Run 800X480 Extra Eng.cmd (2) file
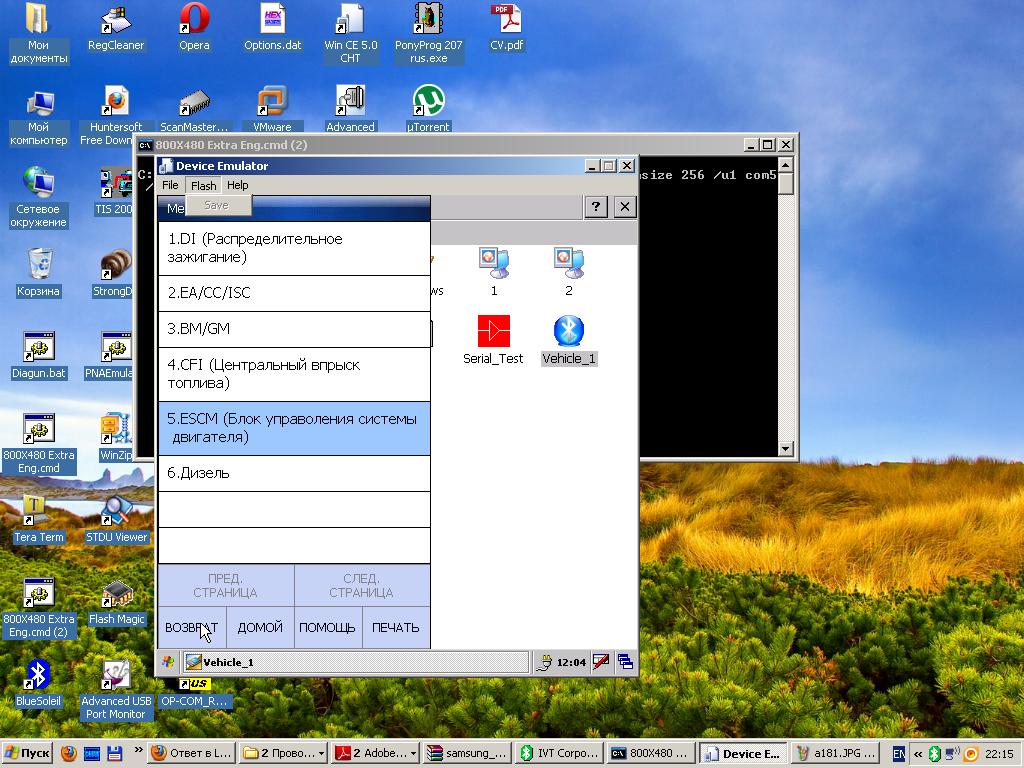Screen dimensions: 1024x768 point(39,609)
